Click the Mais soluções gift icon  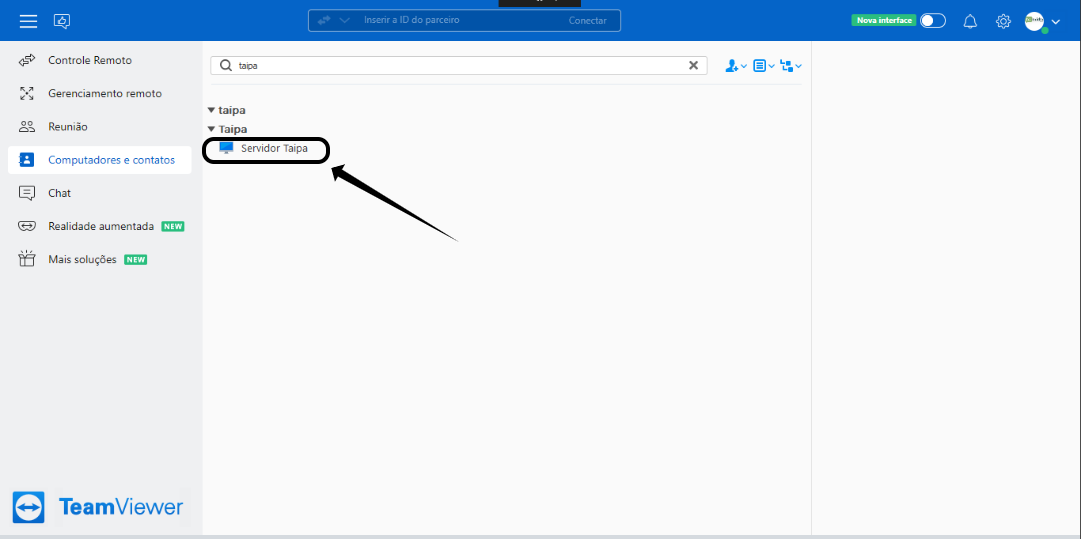[27, 259]
